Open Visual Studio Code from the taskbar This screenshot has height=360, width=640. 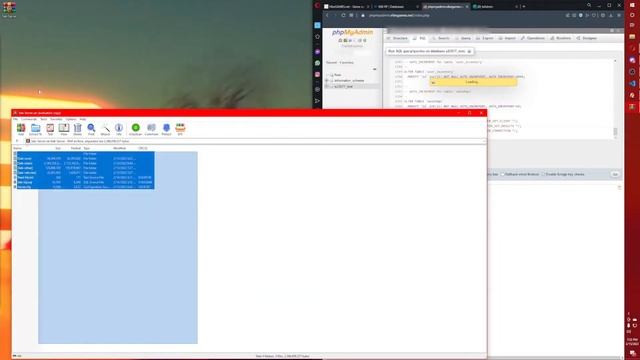(632, 83)
